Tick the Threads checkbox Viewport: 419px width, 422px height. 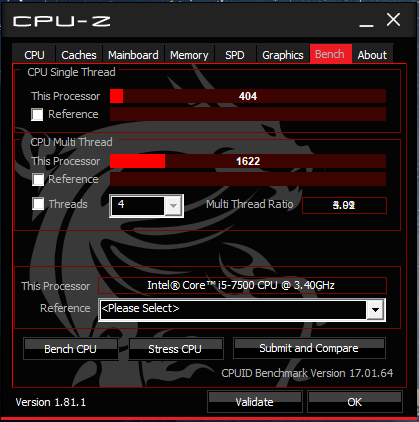[x=38, y=204]
